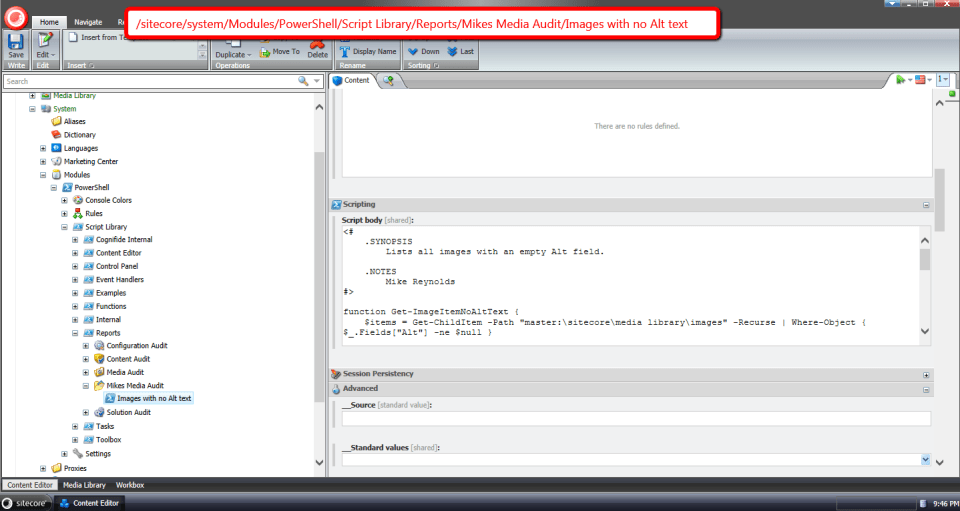Move item to Last in sorting

(460, 52)
